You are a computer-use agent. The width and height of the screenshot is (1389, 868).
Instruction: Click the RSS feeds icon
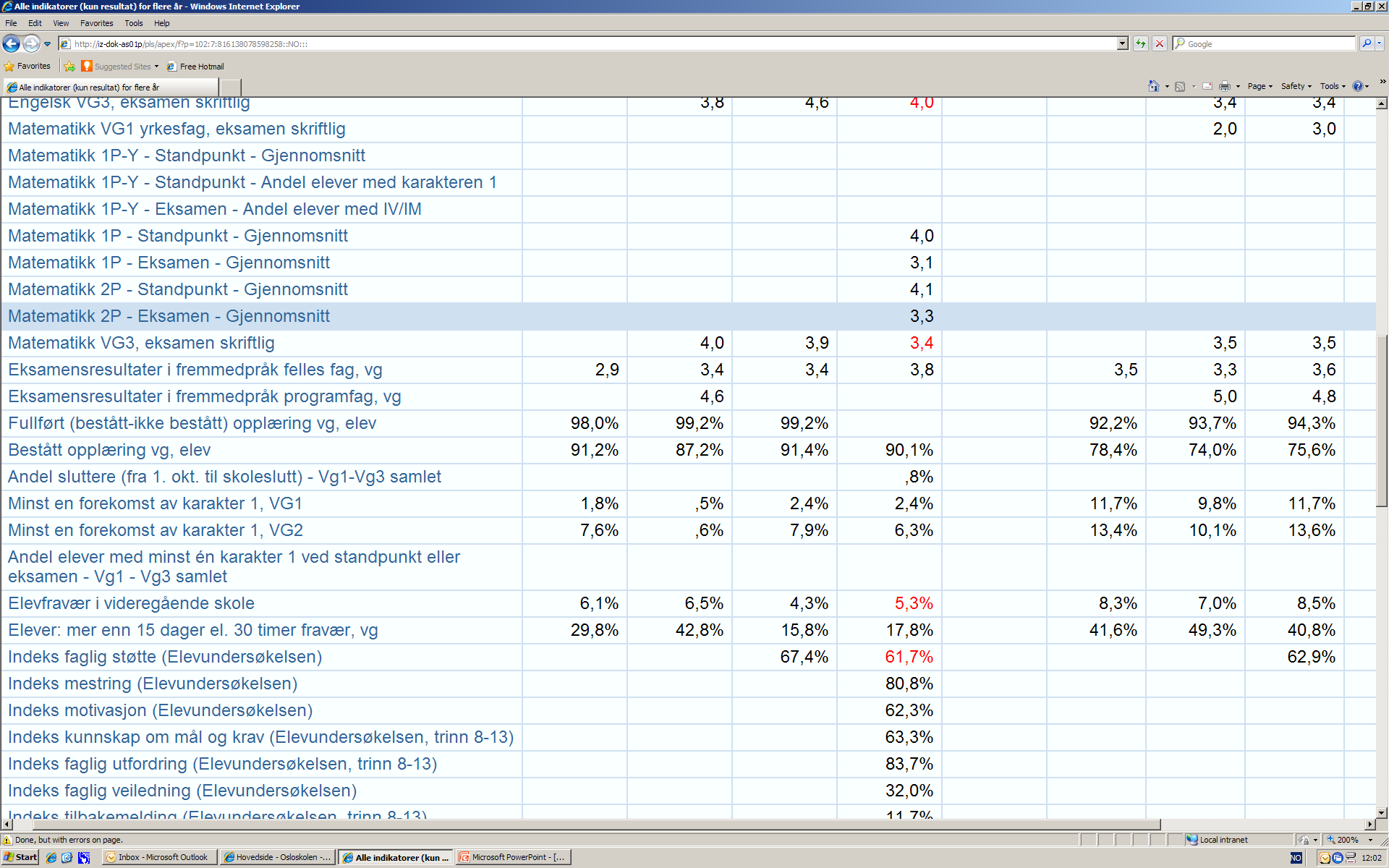click(x=1180, y=86)
